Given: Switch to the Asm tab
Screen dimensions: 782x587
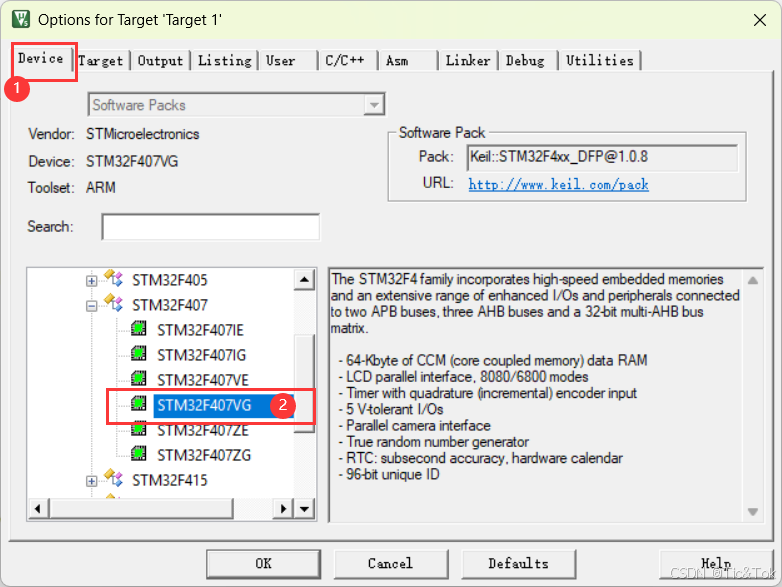Looking at the screenshot, I should tap(397, 61).
